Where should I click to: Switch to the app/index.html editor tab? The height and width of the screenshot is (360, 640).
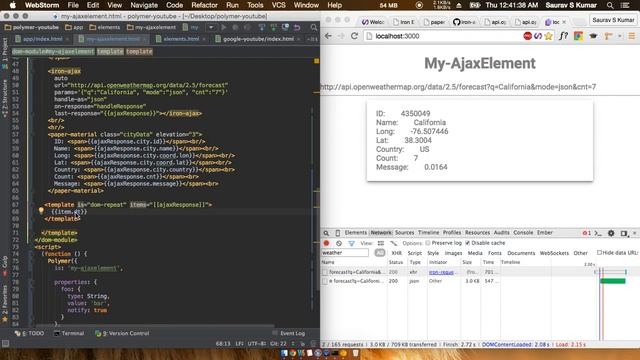[42, 39]
